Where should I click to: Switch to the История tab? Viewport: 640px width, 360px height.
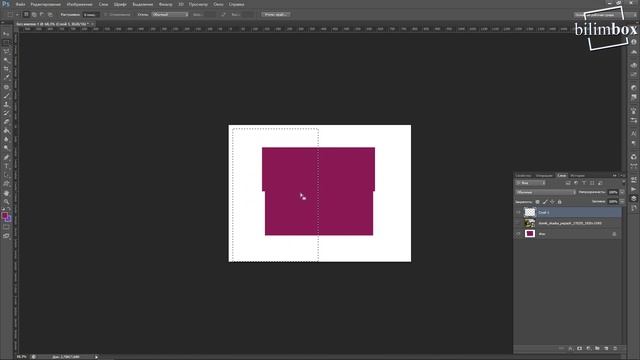[578, 176]
